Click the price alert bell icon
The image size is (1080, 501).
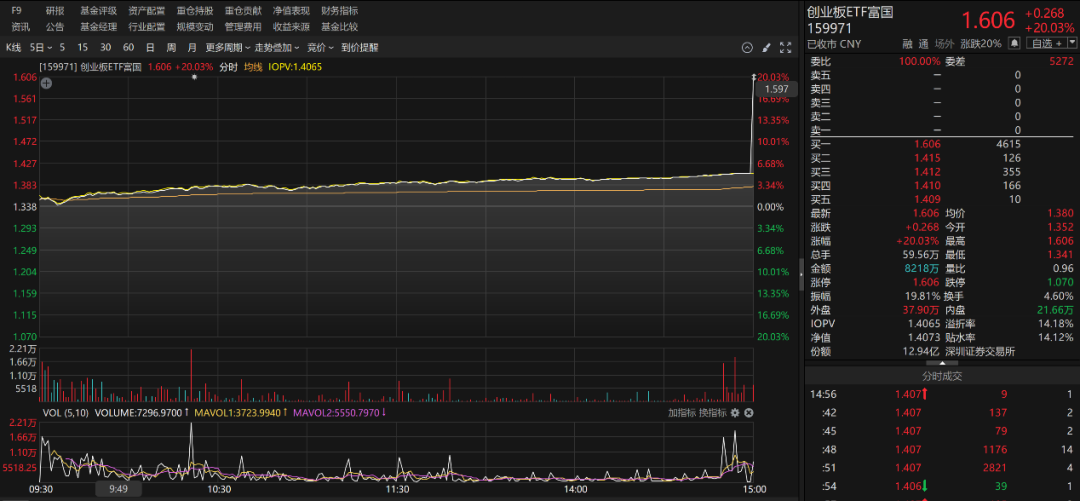click(x=1014, y=43)
